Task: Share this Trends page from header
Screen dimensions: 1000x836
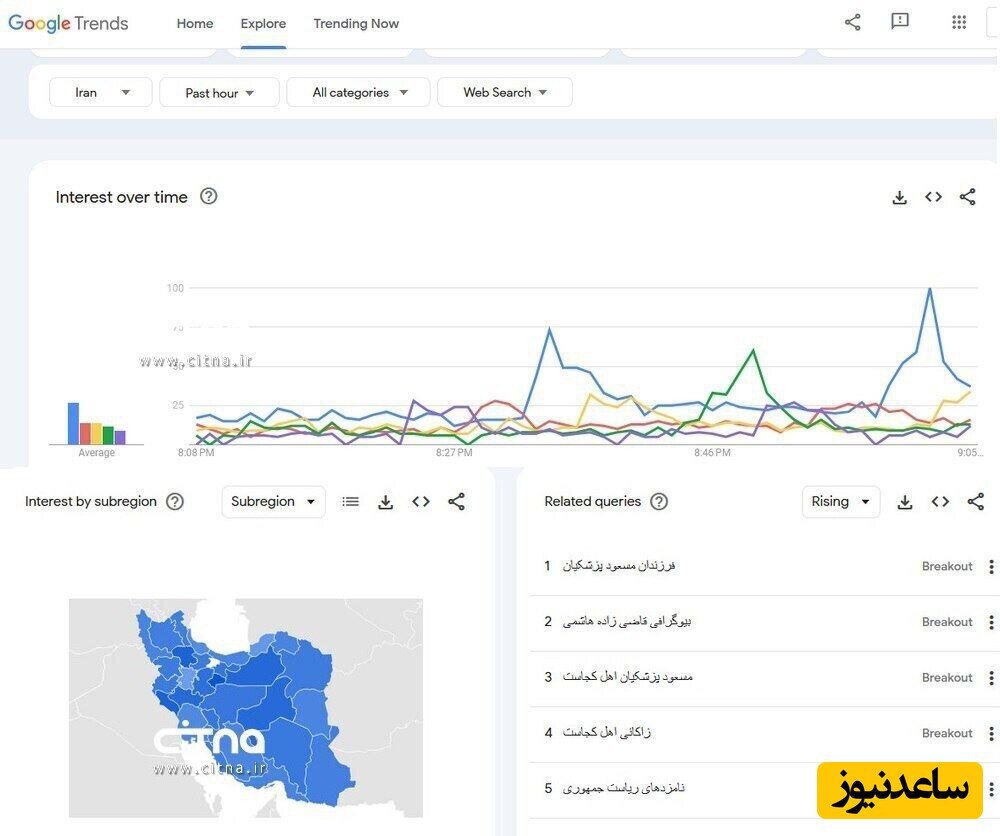Action: (853, 22)
